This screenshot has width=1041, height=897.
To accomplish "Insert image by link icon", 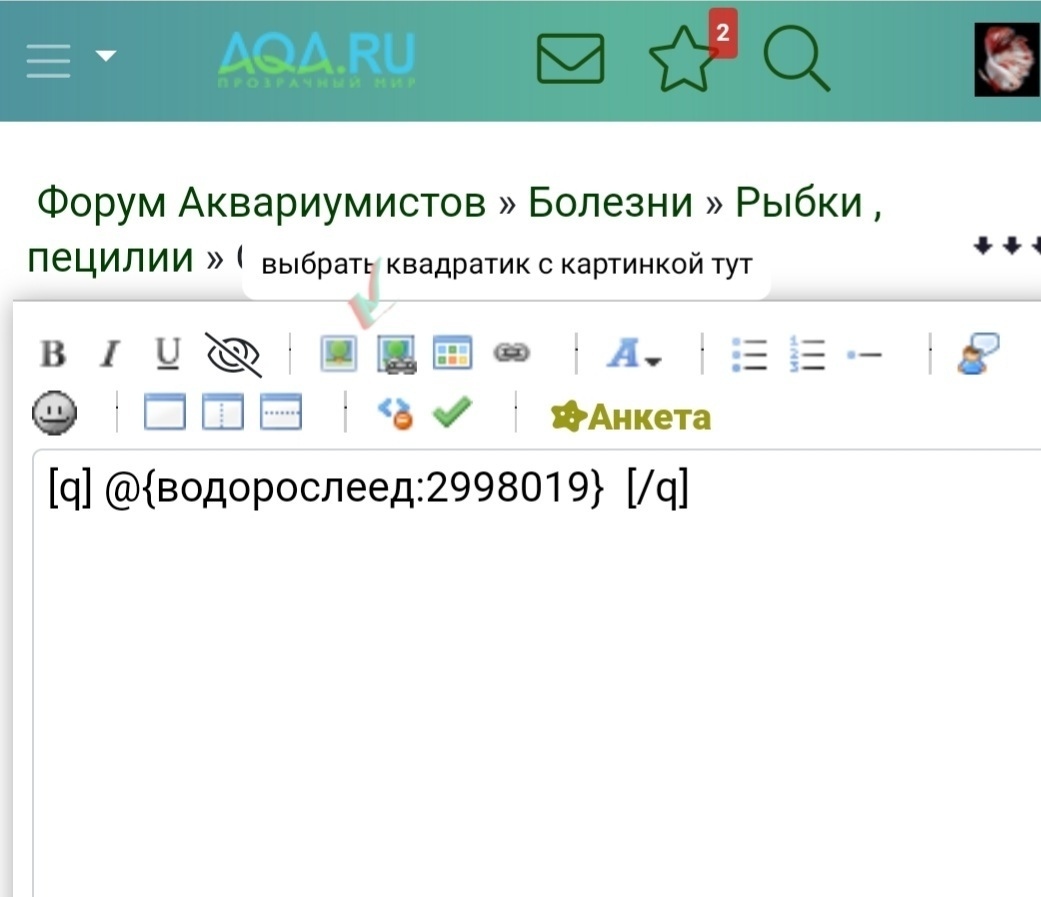I will pos(396,354).
